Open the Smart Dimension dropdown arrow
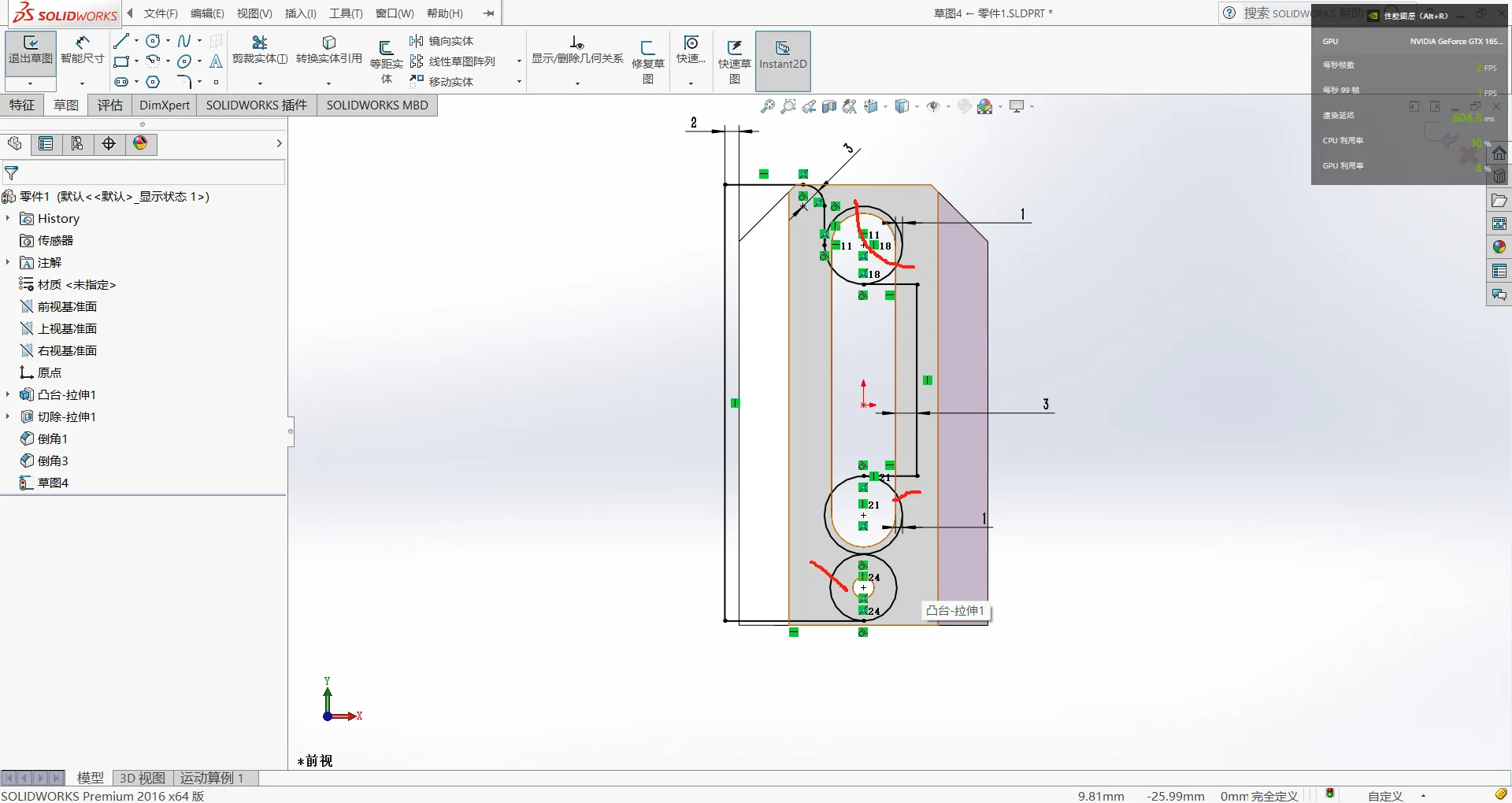The width and height of the screenshot is (1512, 803). pyautogui.click(x=83, y=83)
